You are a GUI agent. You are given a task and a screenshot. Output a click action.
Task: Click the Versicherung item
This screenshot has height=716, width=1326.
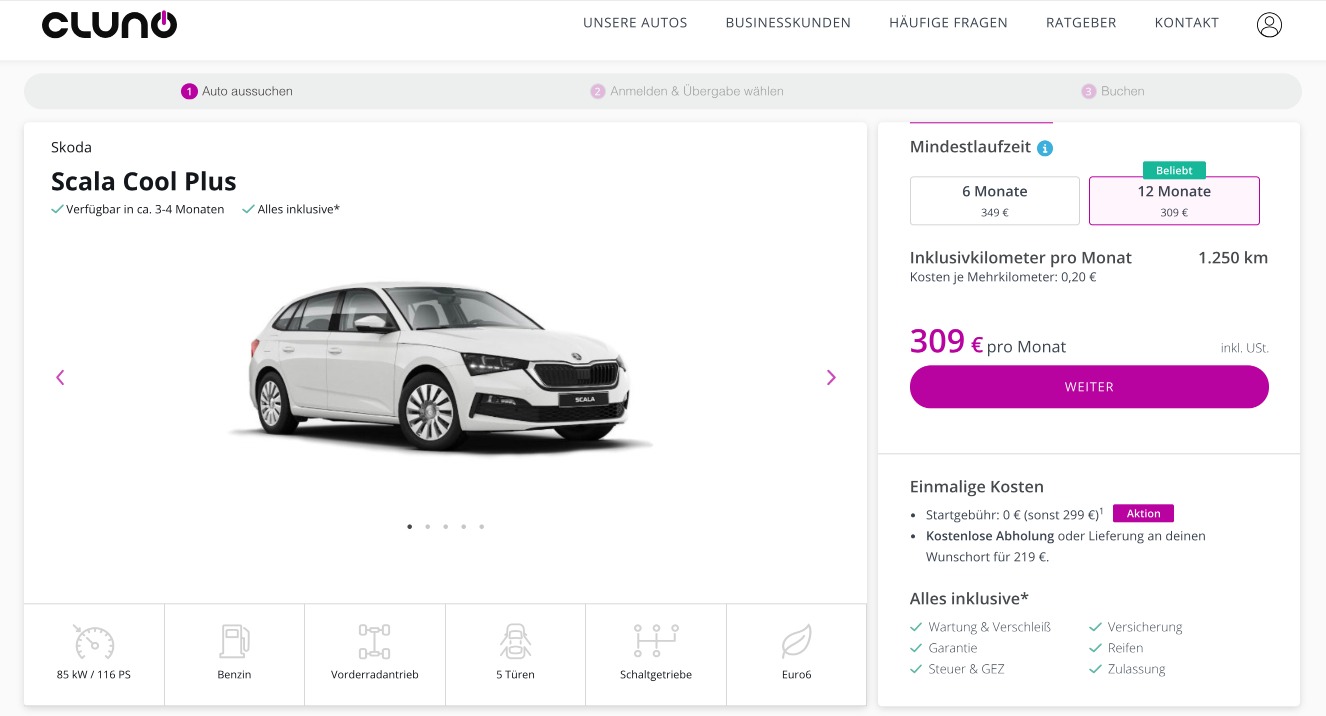pos(1145,627)
